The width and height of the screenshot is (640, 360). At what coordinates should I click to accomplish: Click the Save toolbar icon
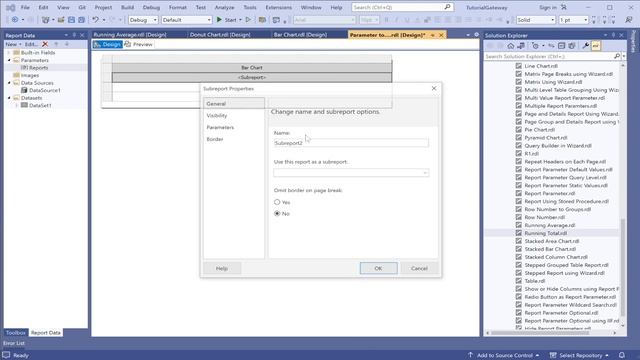tap(71, 20)
